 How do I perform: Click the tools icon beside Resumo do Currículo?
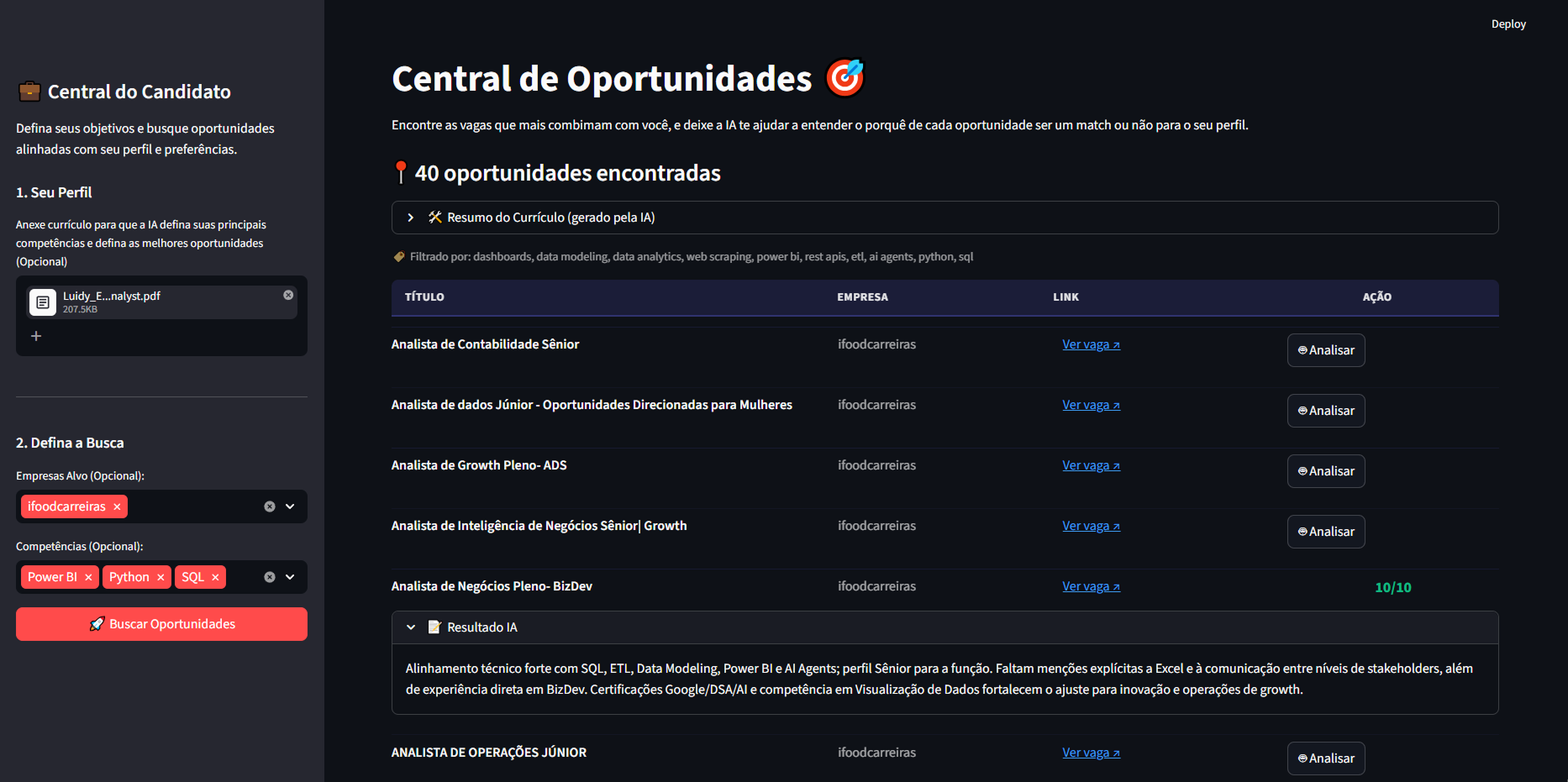coord(434,217)
